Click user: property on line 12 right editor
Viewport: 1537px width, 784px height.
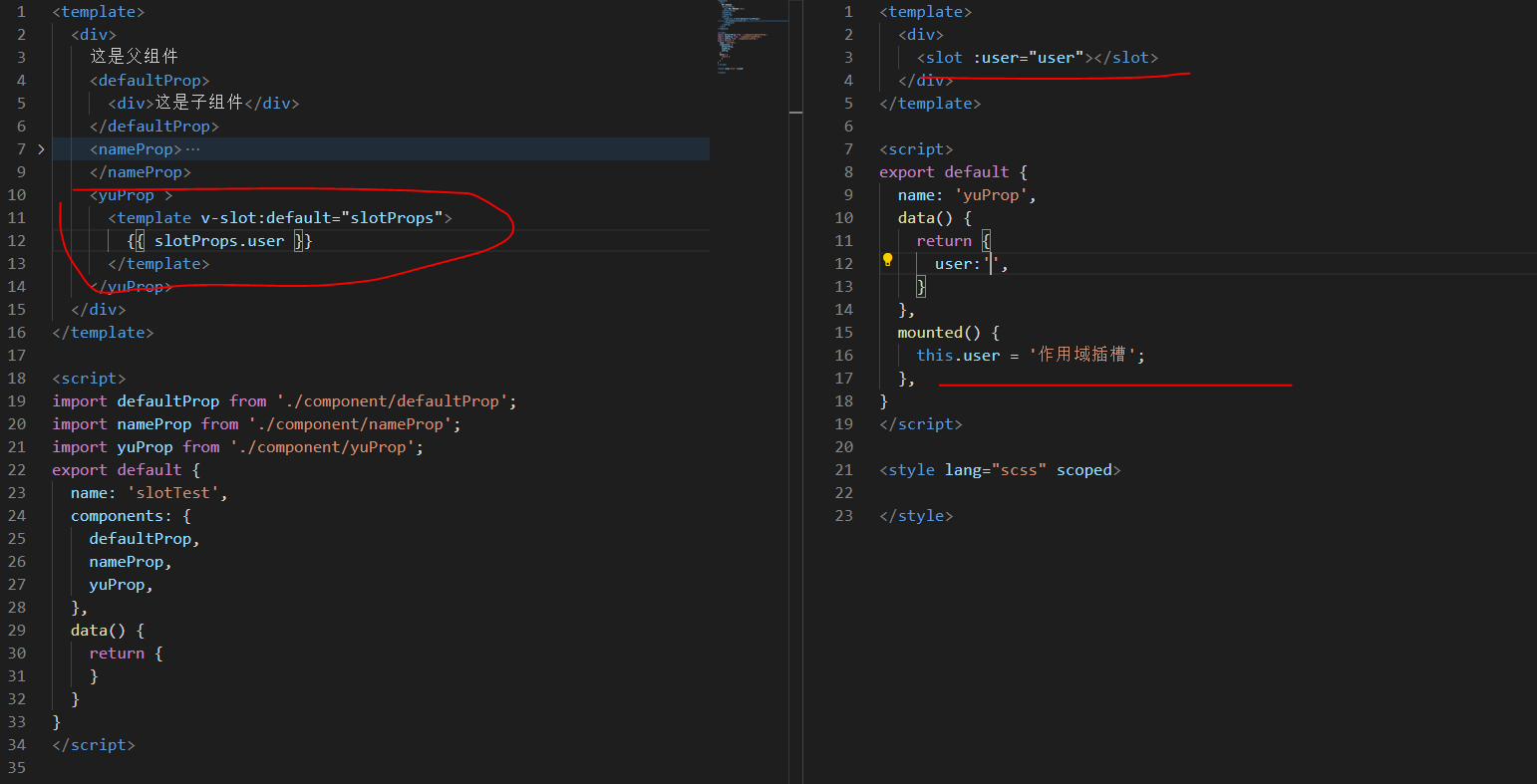pos(958,263)
